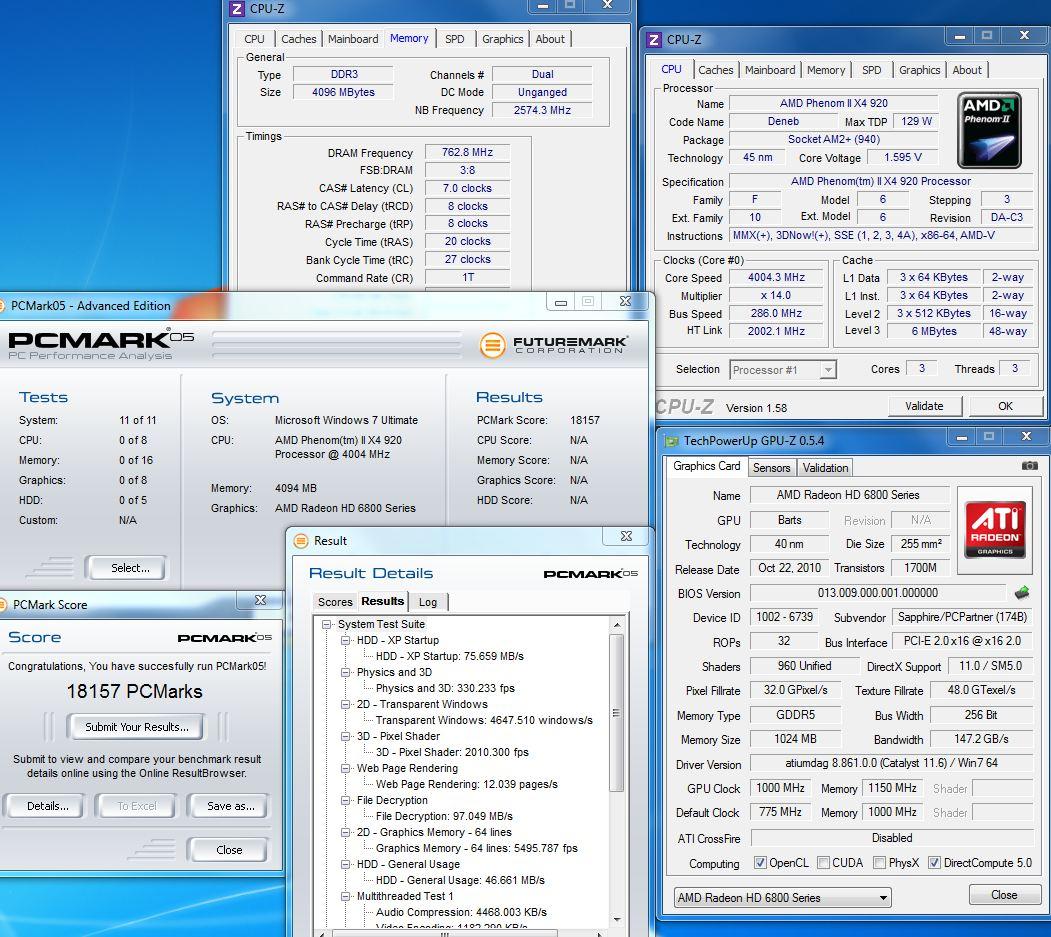Collapse the 3D - Pixel Shader node
Viewport: 1051px width, 937px height.
pyautogui.click(x=346, y=736)
